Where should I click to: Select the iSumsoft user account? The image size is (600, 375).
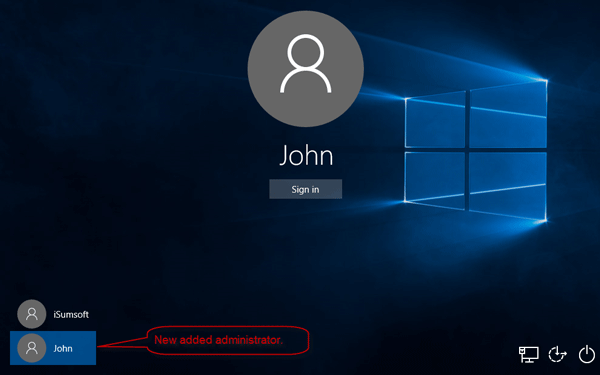pyautogui.click(x=53, y=314)
